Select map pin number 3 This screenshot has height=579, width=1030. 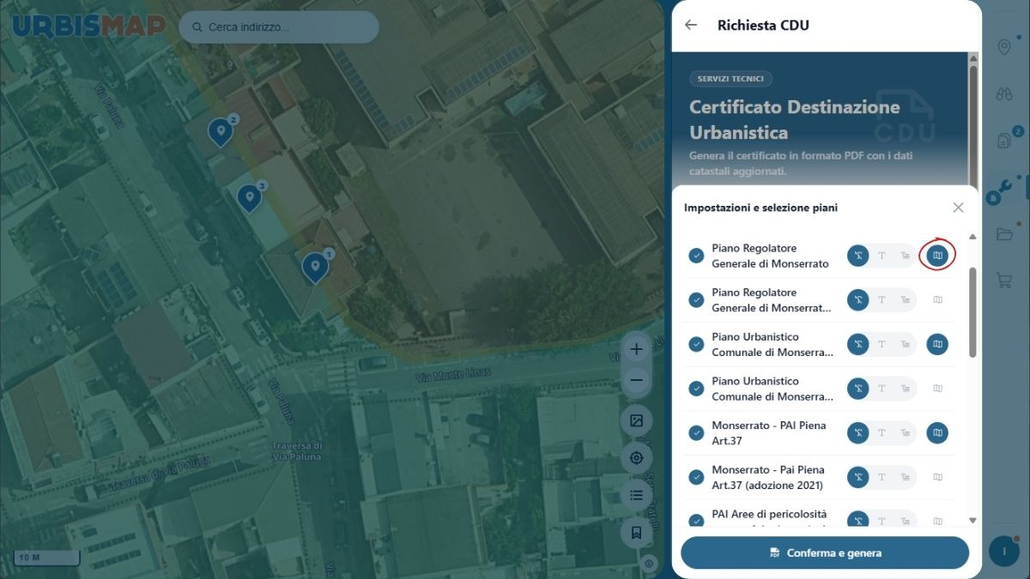pos(250,197)
